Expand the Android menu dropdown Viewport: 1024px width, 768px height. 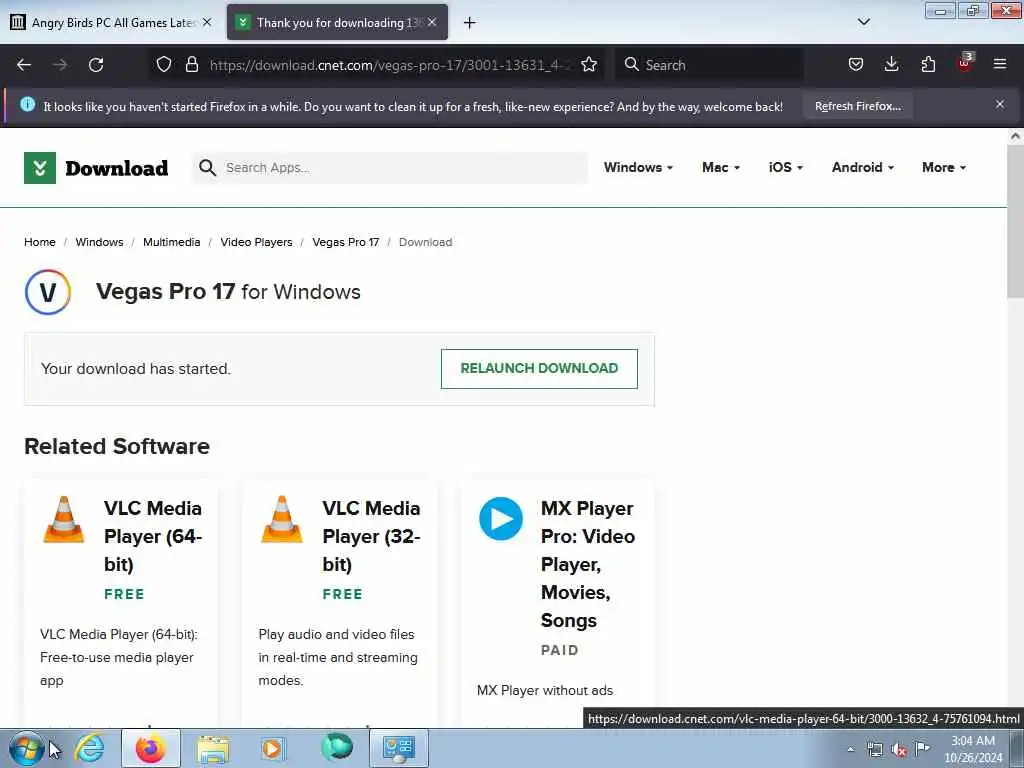click(863, 167)
